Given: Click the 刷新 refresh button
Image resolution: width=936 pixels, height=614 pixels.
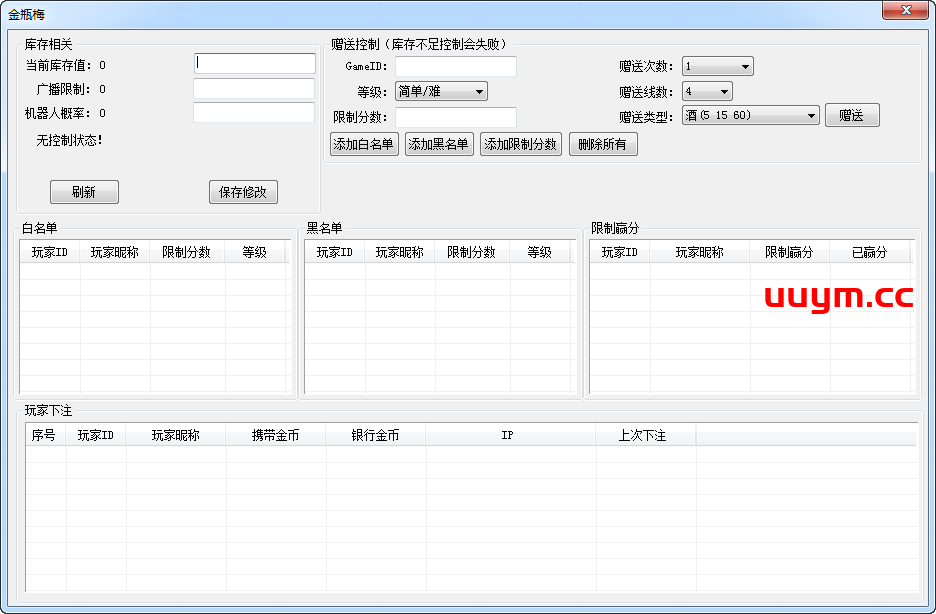Looking at the screenshot, I should pyautogui.click(x=84, y=192).
